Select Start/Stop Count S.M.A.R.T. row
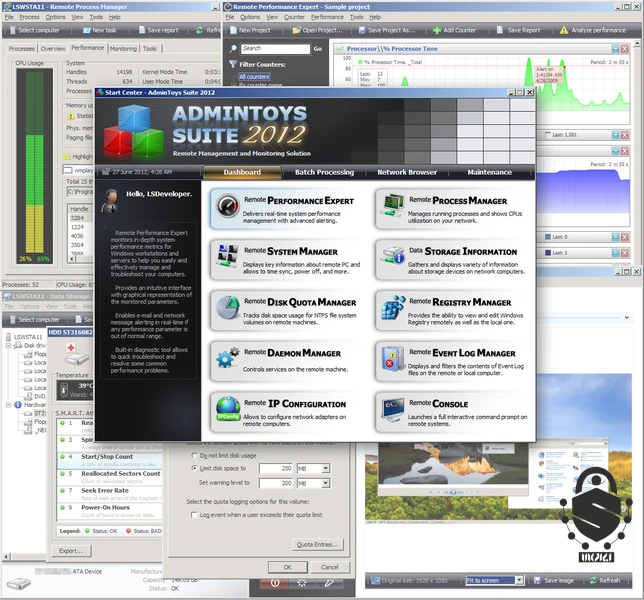 coord(110,460)
